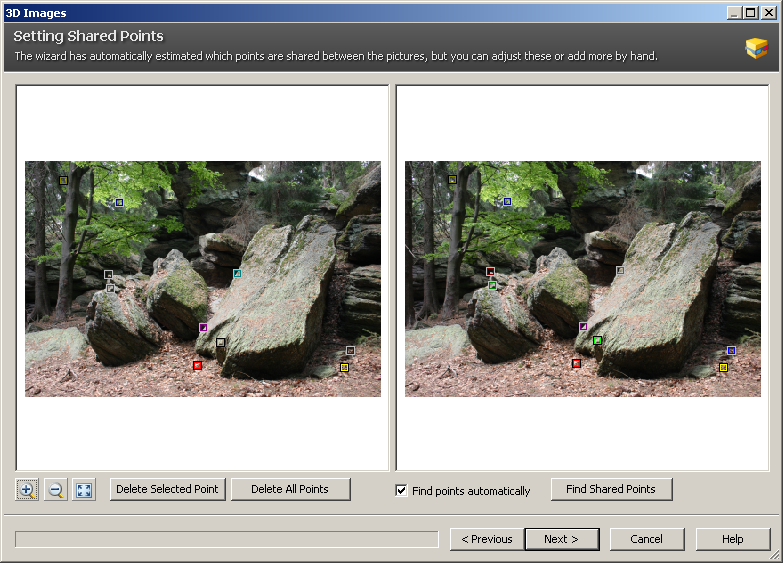Image resolution: width=783 pixels, height=563 pixels.
Task: Close the 3D Images window
Action: [x=768, y=13]
